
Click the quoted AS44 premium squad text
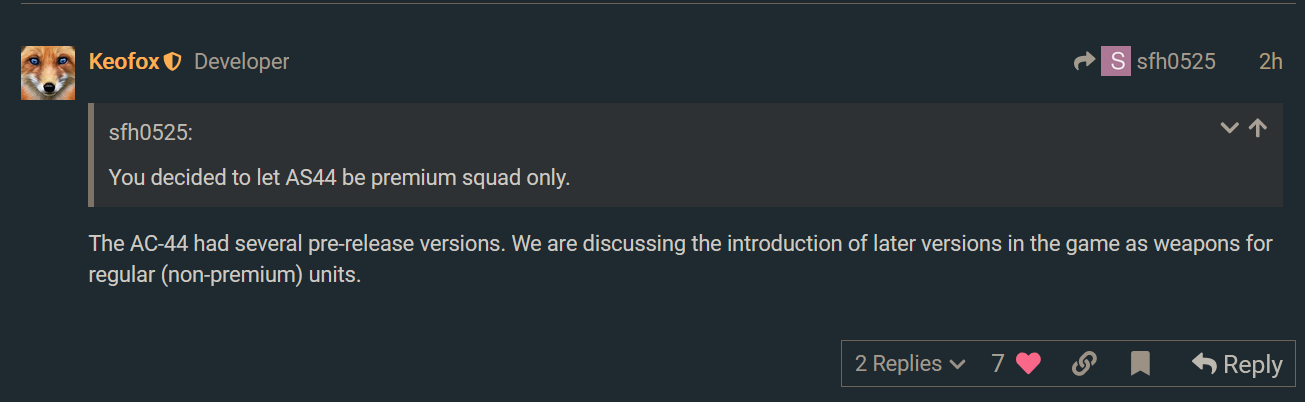(339, 178)
